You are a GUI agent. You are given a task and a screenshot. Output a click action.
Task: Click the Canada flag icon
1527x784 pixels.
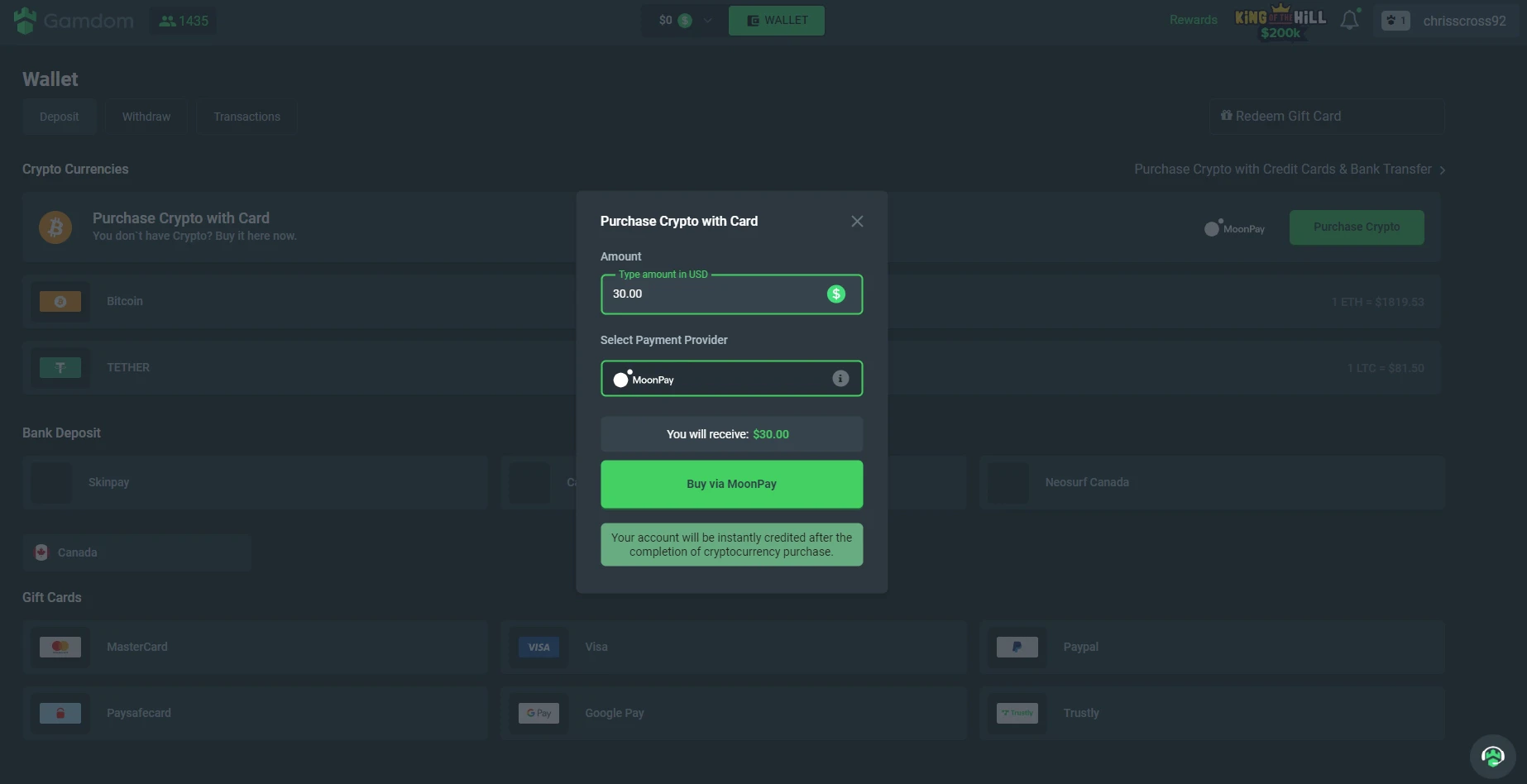coord(41,552)
